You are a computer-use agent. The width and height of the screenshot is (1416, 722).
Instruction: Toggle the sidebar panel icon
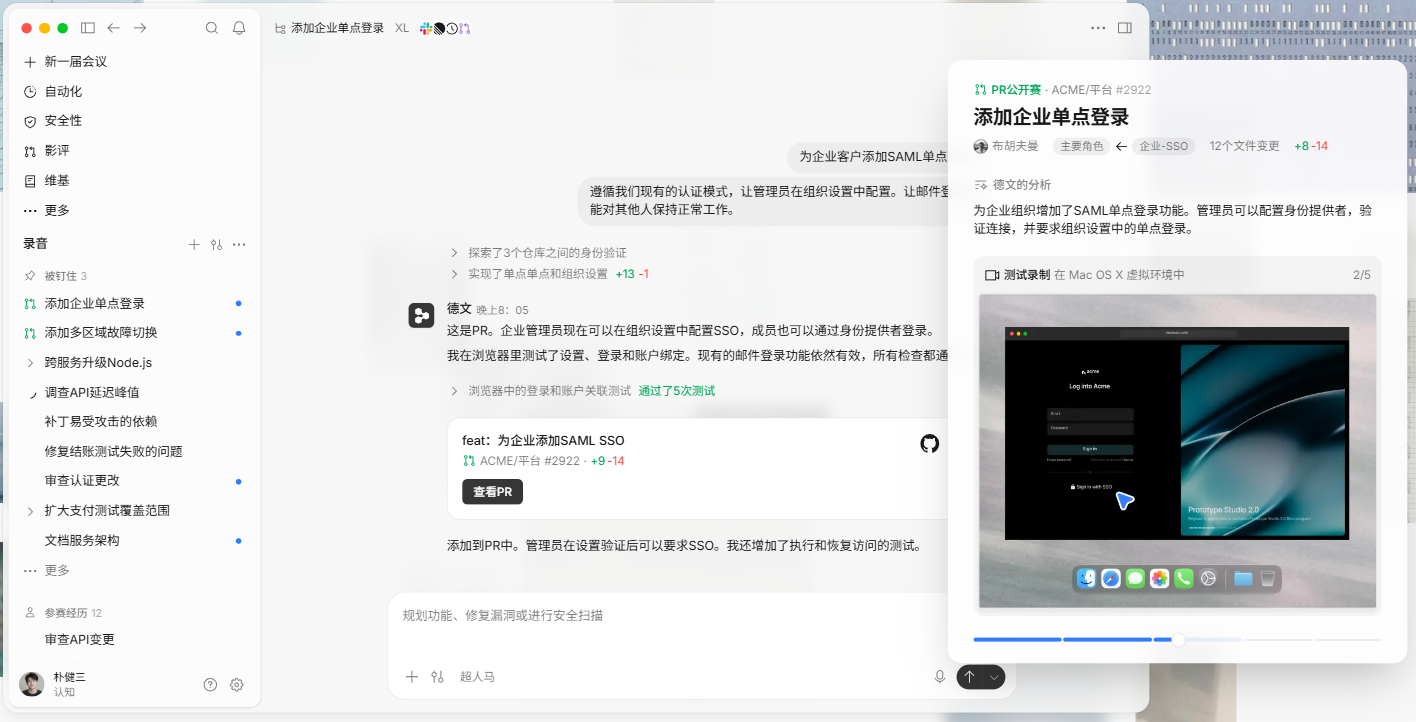88,28
